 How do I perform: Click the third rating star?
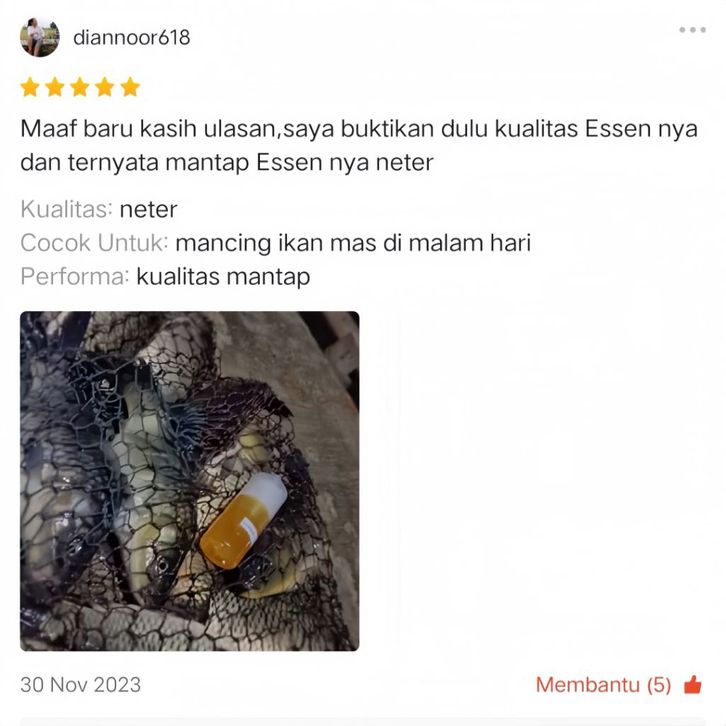[80, 87]
